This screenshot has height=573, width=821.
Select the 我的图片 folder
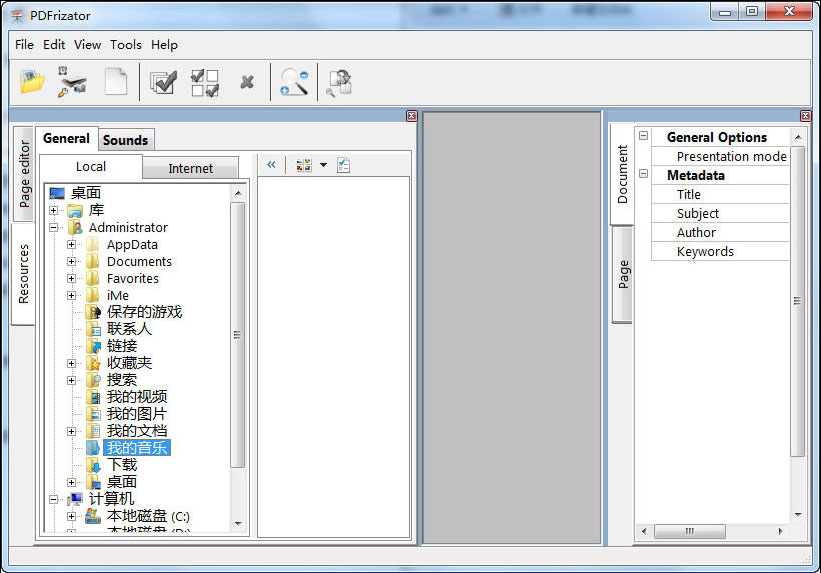pos(136,414)
